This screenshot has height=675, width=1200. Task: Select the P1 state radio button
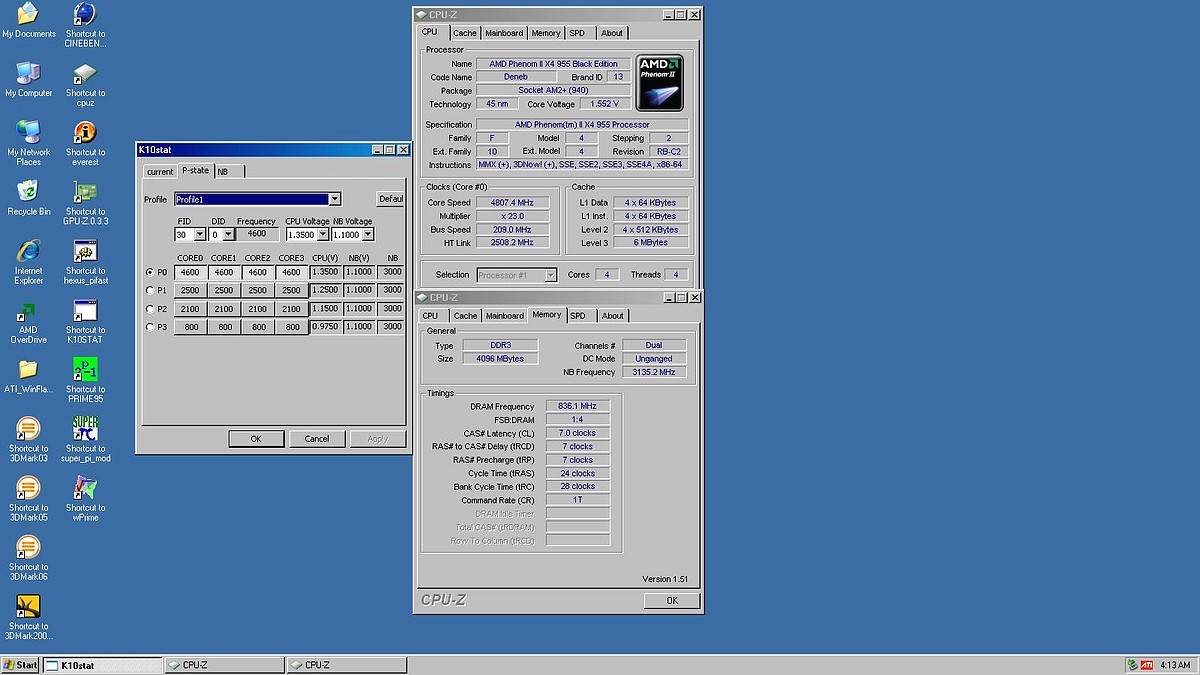point(150,291)
